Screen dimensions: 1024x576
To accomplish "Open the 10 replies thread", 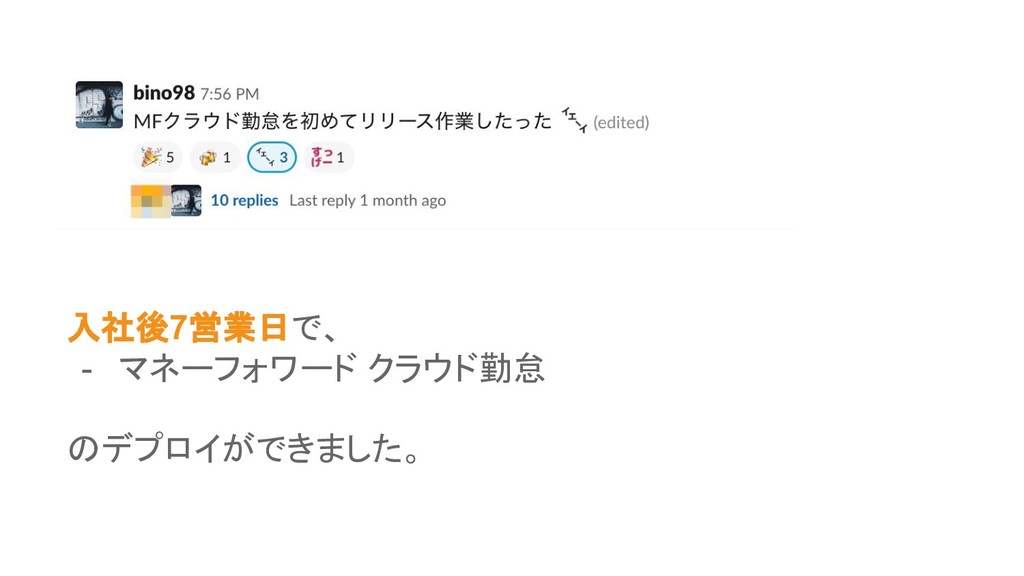I will point(244,200).
